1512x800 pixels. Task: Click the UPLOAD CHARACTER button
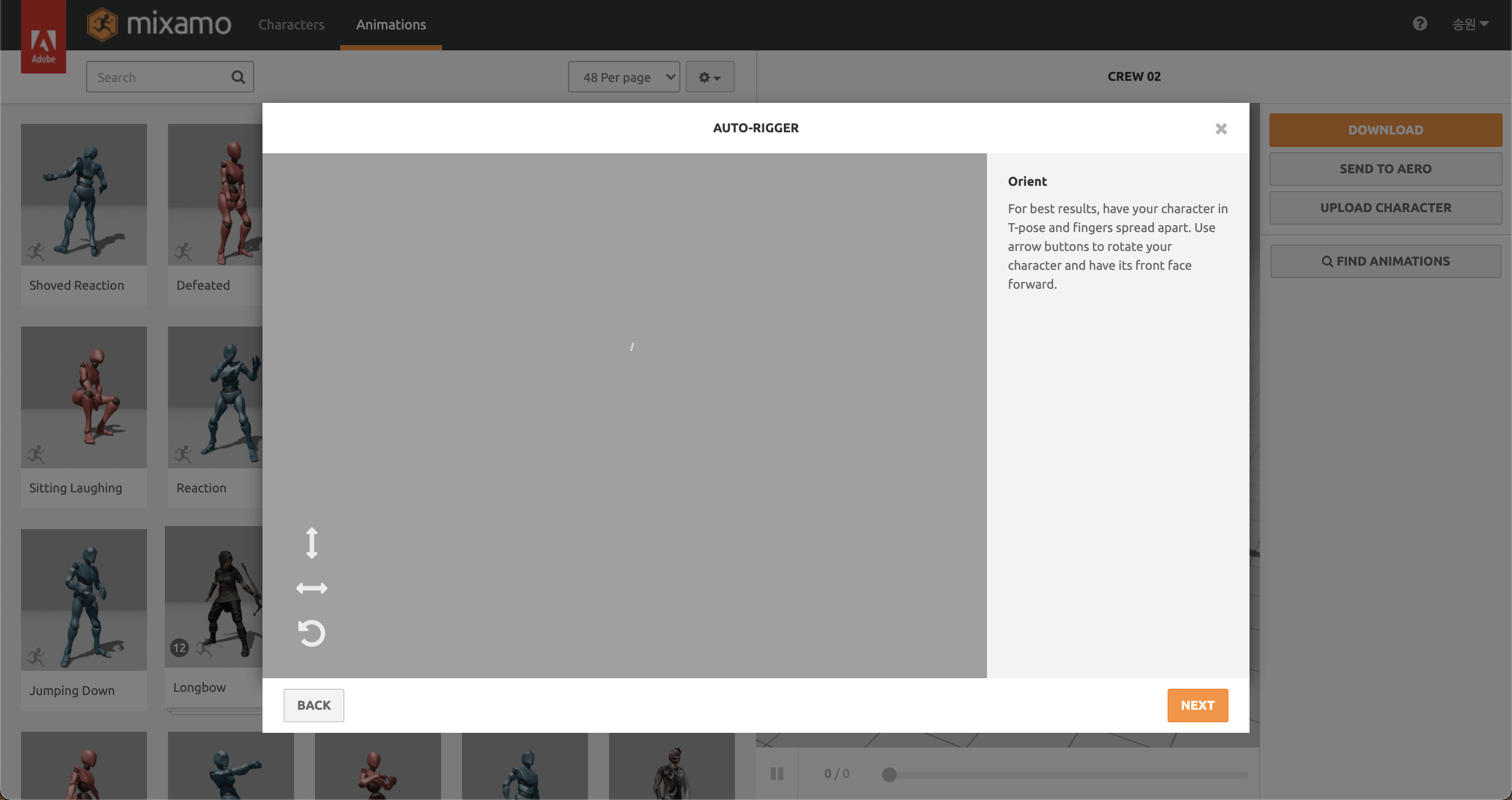point(1385,208)
